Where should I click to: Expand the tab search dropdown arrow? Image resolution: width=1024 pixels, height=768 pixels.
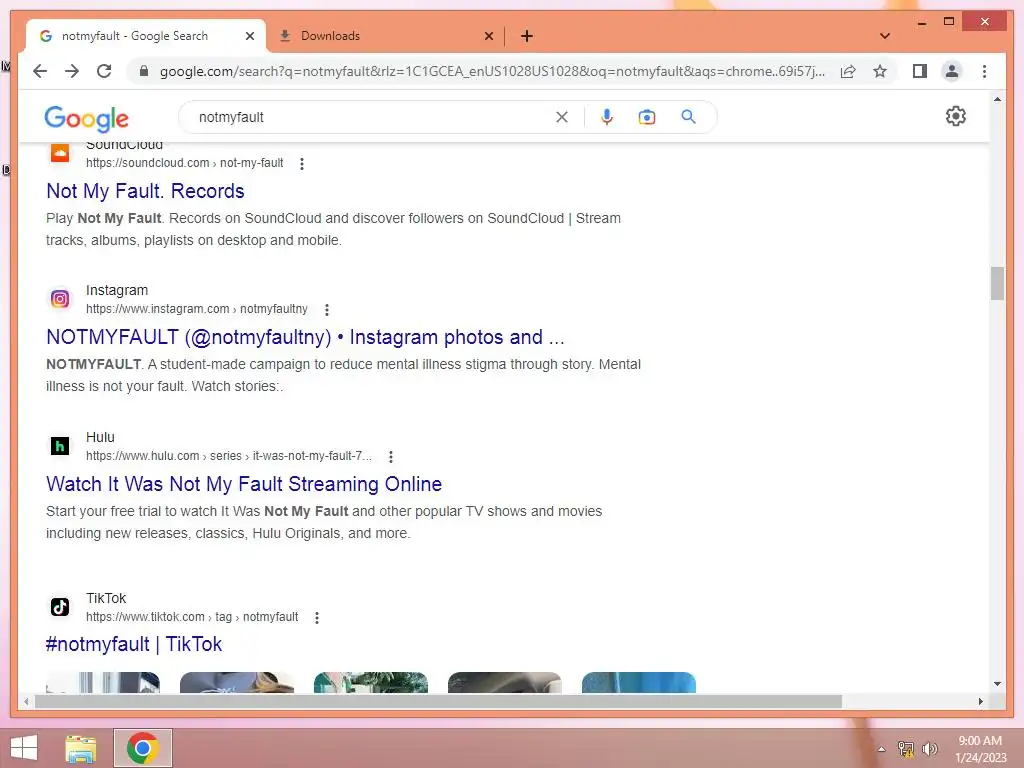[885, 36]
